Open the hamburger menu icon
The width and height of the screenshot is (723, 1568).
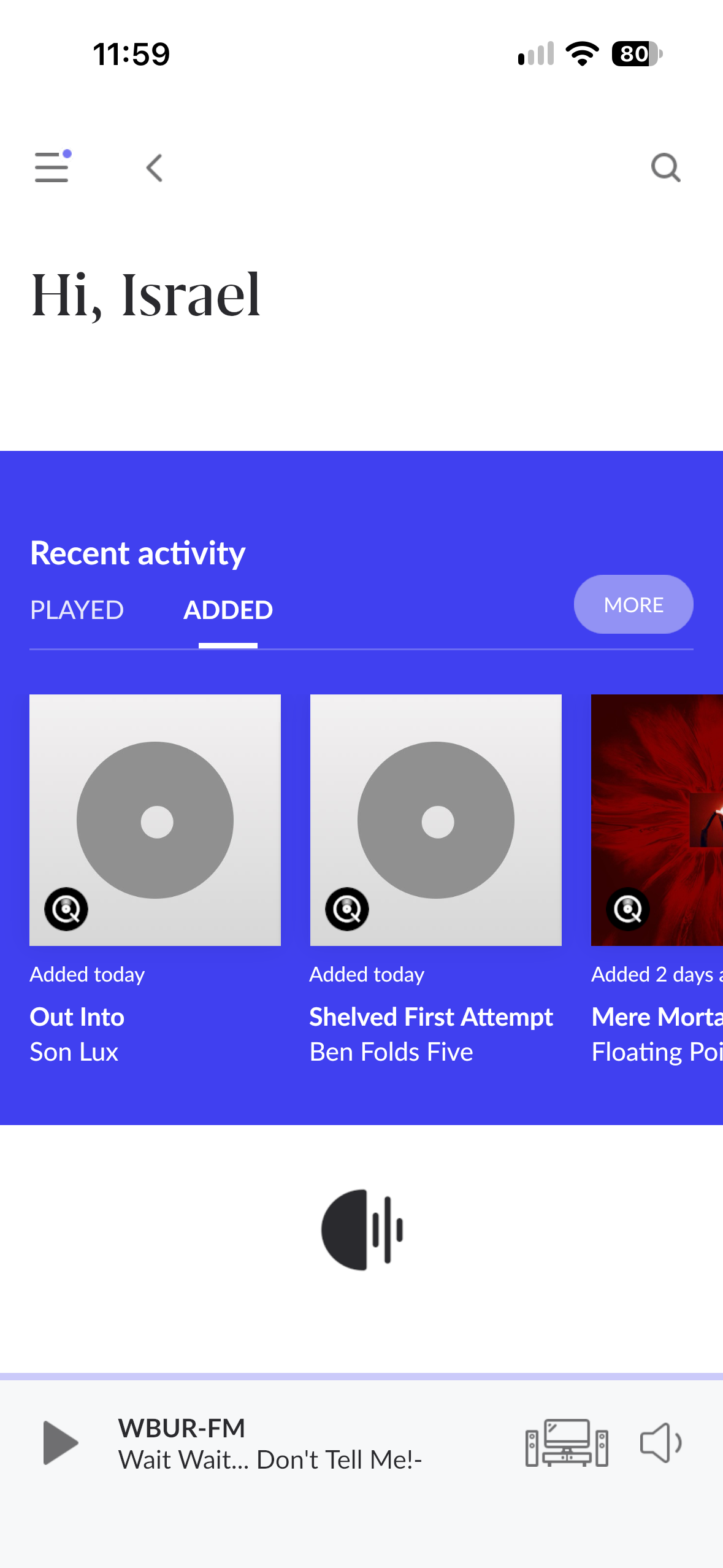point(53,166)
